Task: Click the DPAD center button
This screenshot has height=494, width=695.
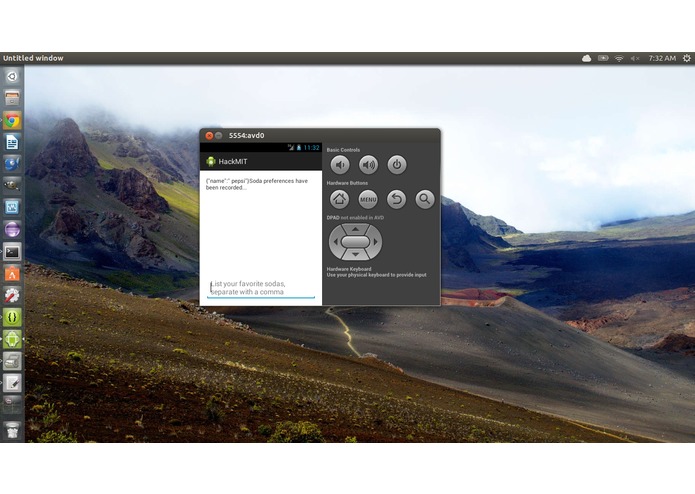Action: click(355, 242)
